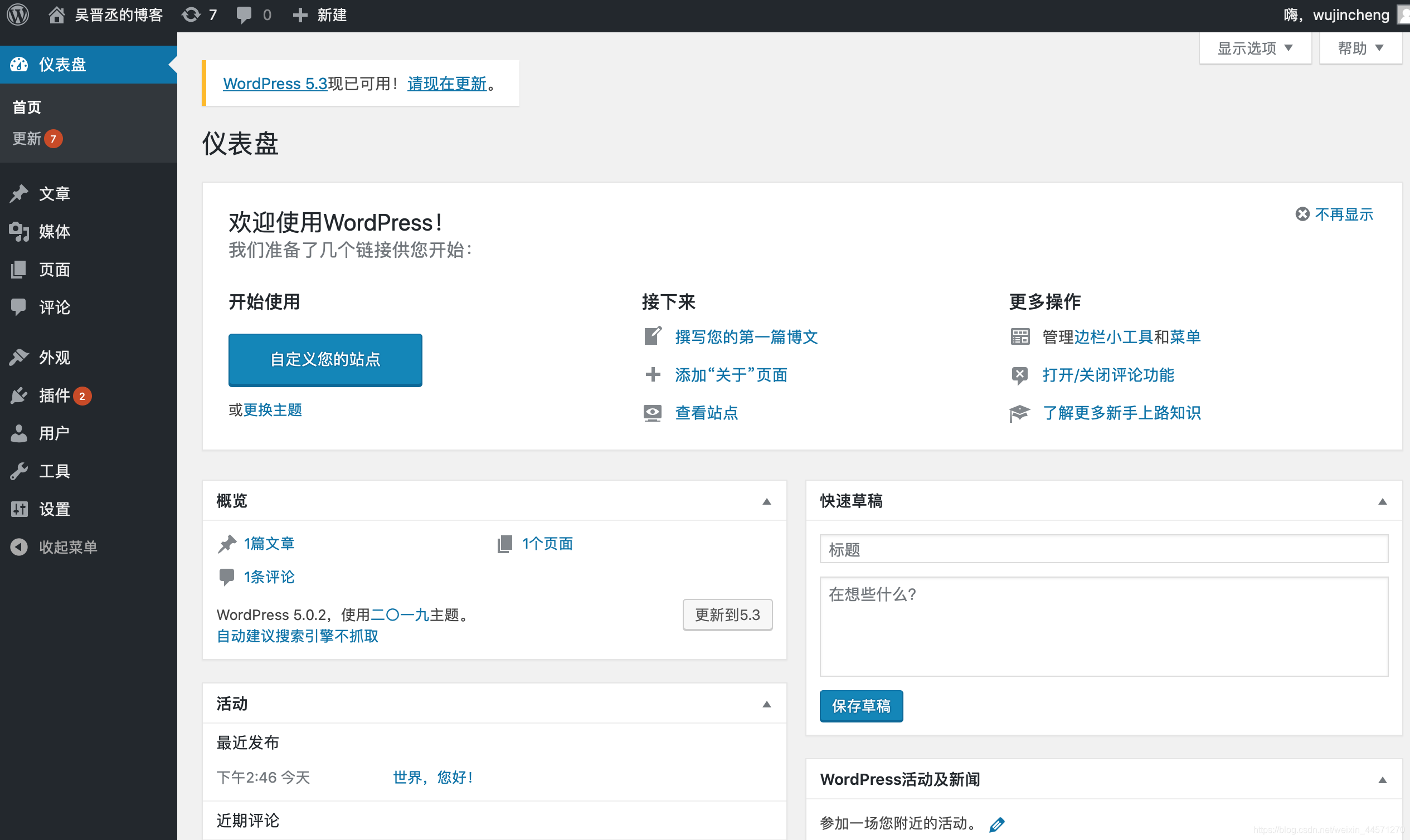Open the 世界，您好！ post link

[x=433, y=776]
